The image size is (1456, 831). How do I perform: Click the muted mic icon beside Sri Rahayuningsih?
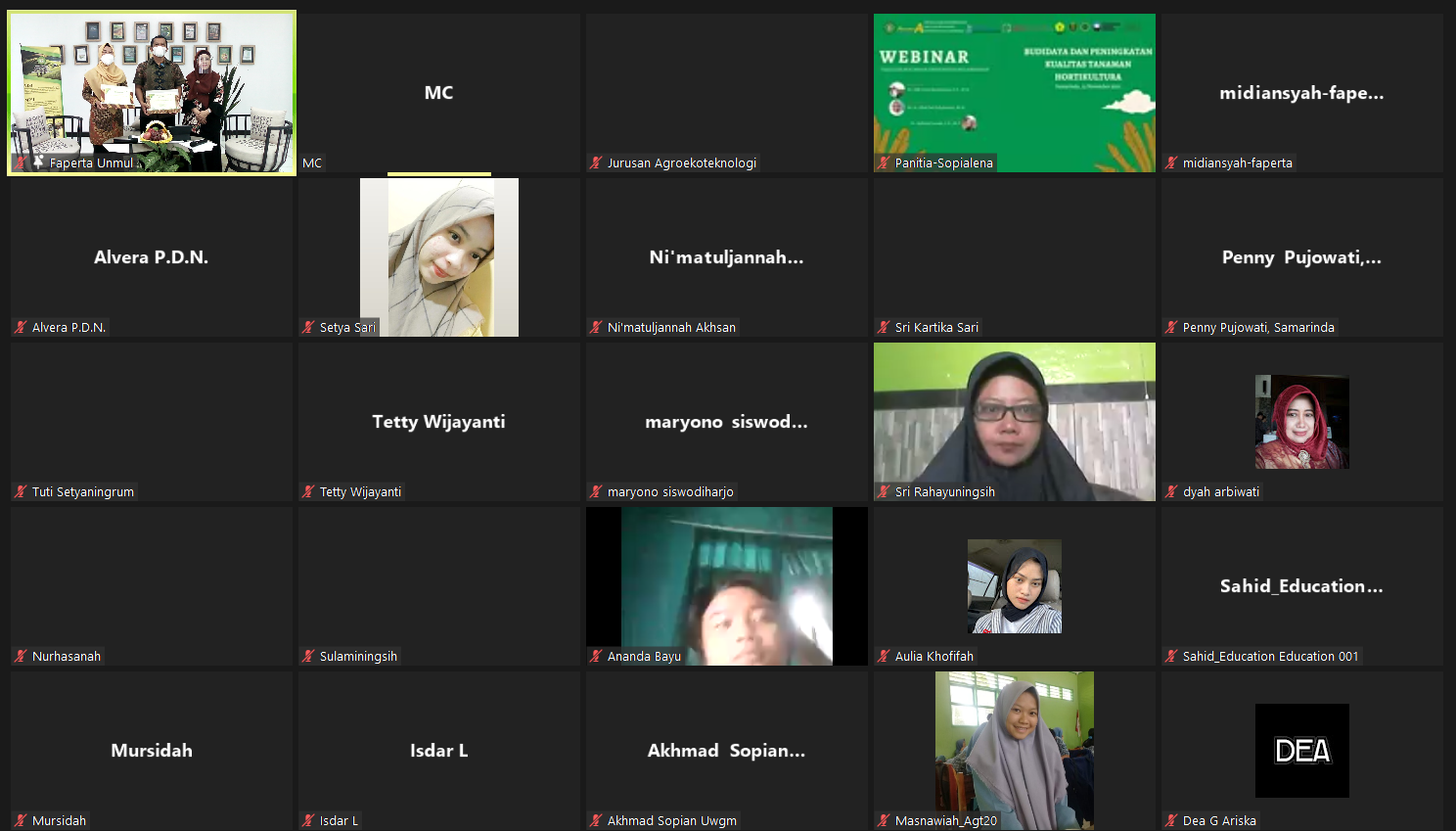[x=884, y=491]
